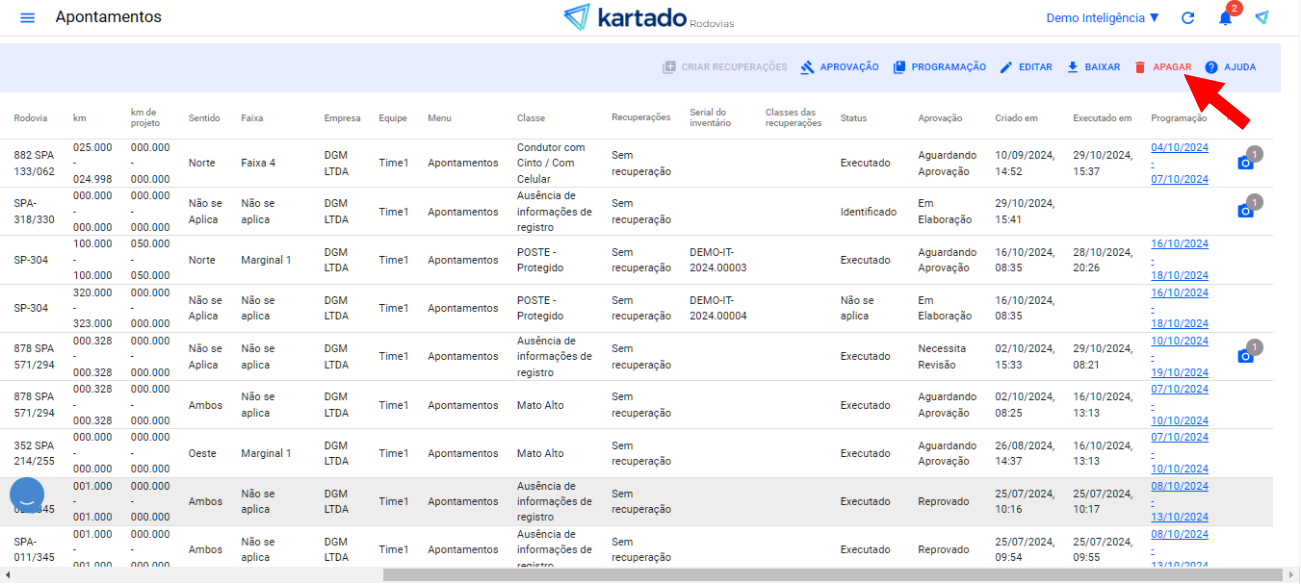Click the Editar pencil button
Screen dimensions: 1301x584
click(x=1026, y=67)
